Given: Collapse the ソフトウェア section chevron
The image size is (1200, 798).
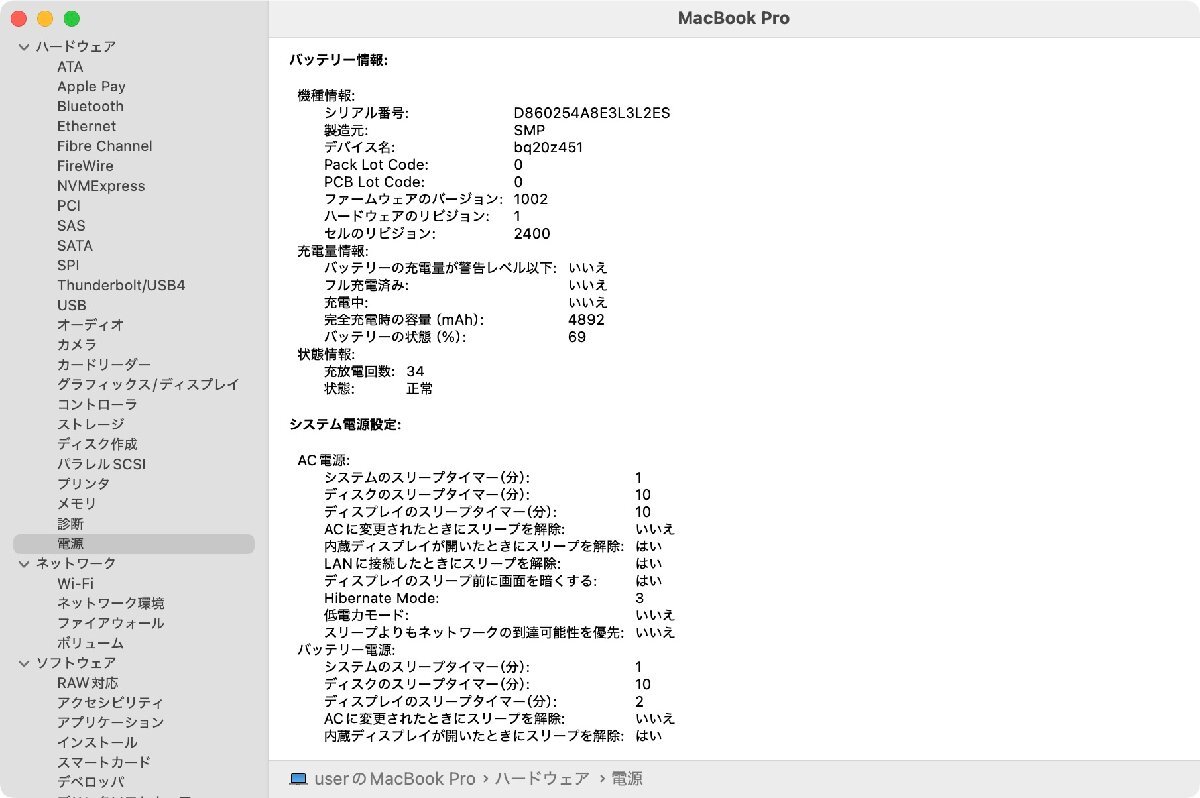Looking at the screenshot, I should (24, 663).
